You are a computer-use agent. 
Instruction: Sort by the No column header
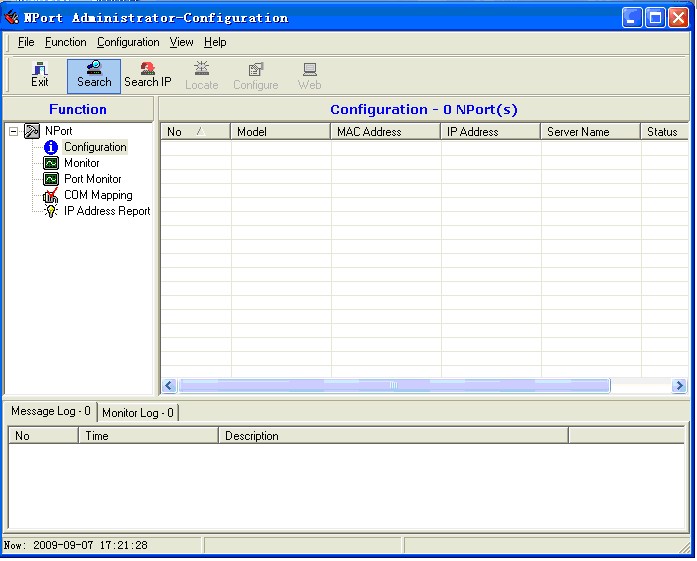tap(196, 132)
